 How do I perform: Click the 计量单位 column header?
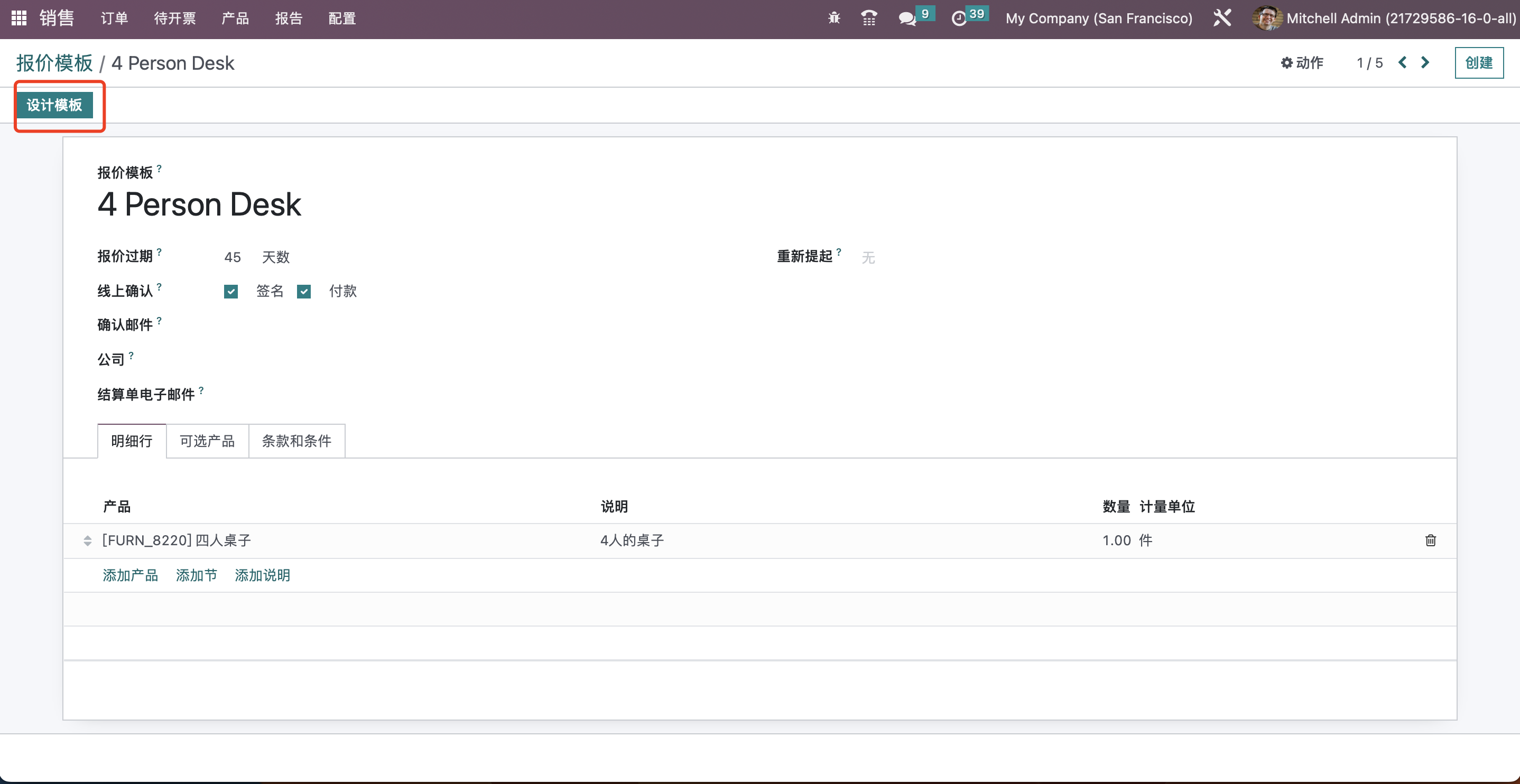coord(1167,506)
